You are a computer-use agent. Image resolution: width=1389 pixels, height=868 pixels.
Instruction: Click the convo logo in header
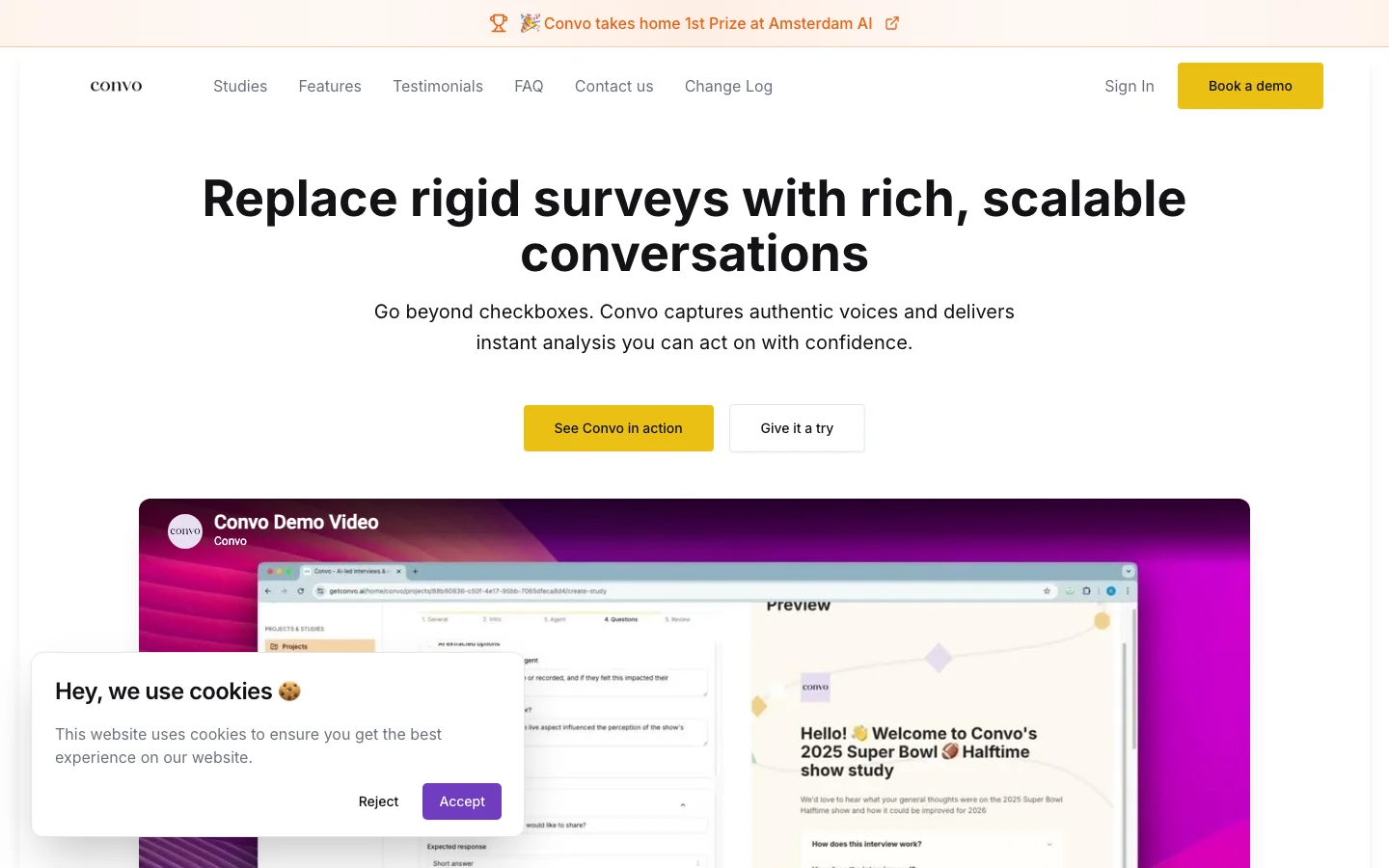coord(116,86)
